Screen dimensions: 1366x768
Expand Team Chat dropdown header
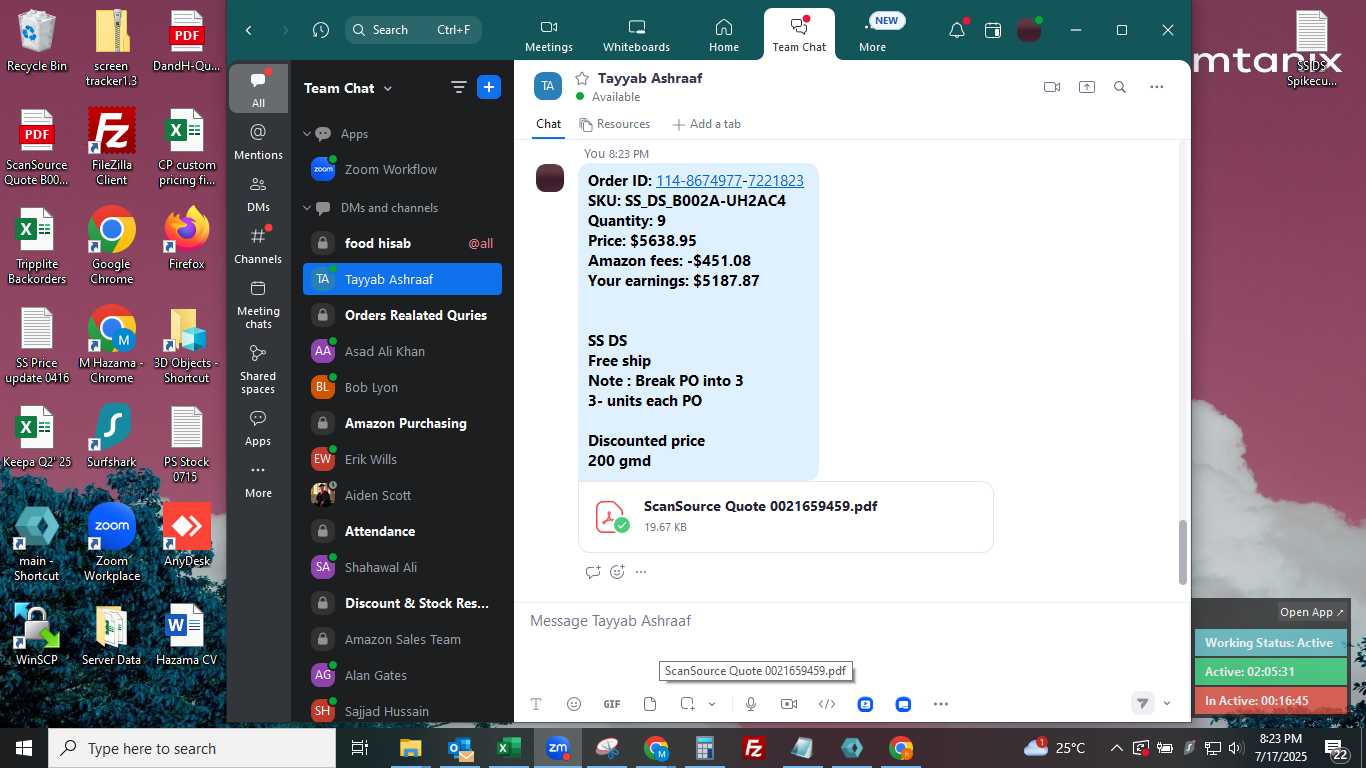click(348, 88)
